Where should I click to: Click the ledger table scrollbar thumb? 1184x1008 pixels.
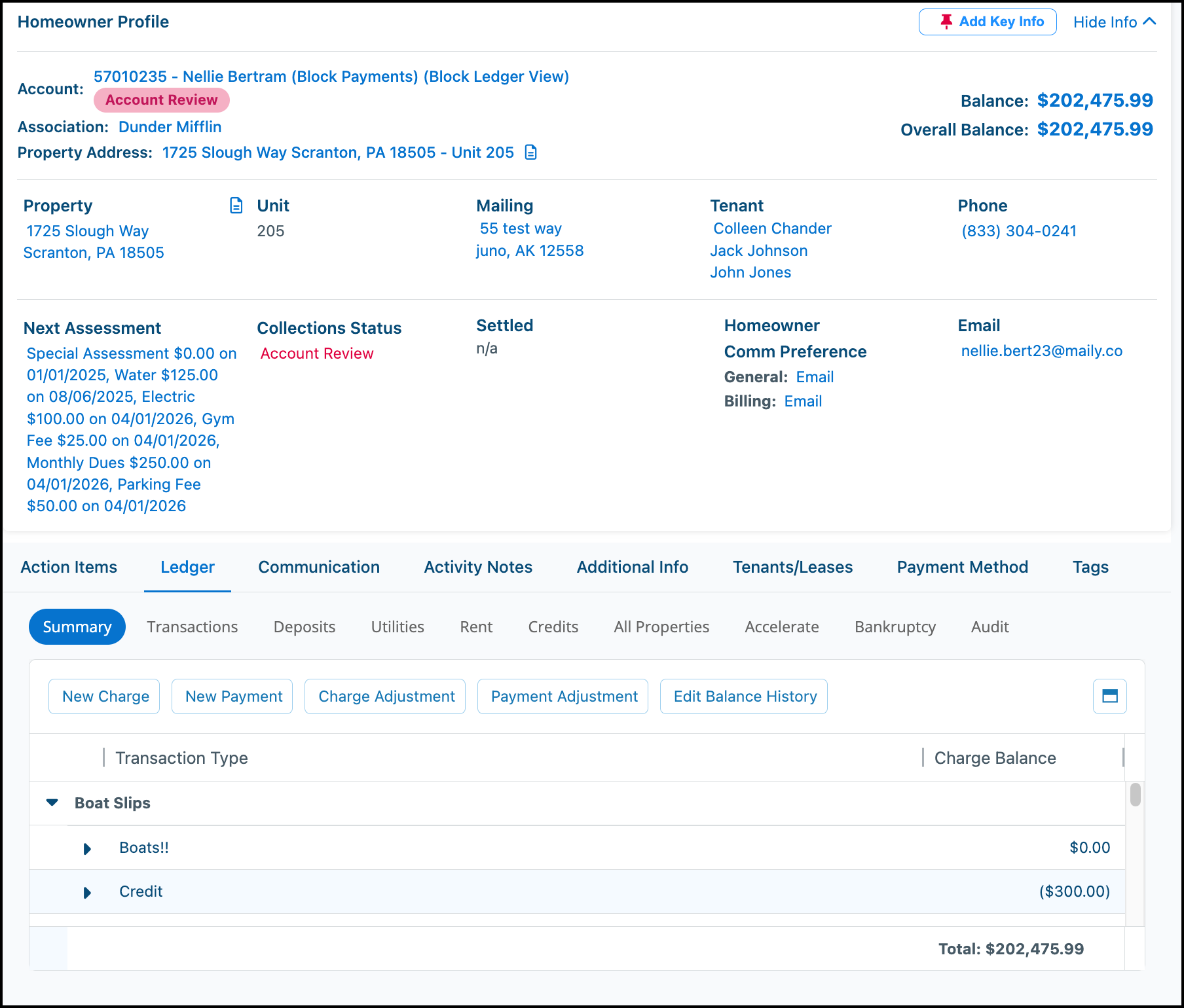pos(1136,795)
